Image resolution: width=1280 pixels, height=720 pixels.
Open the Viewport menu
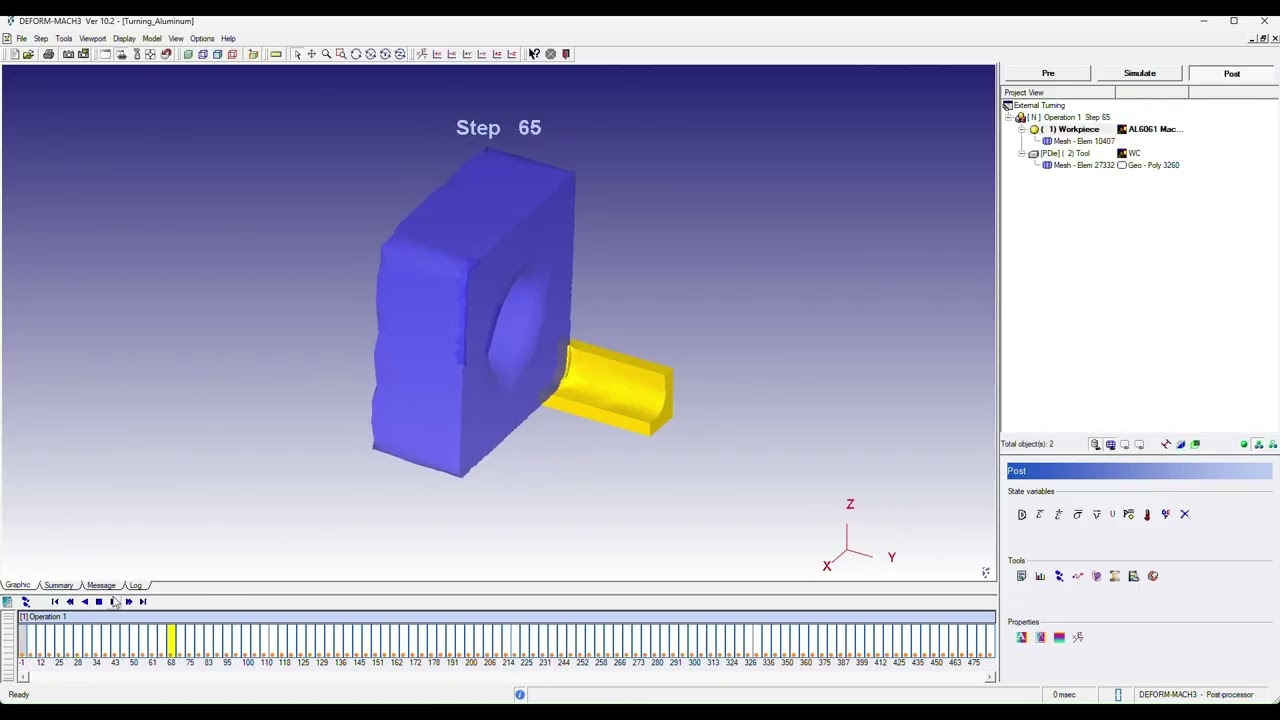(92, 38)
